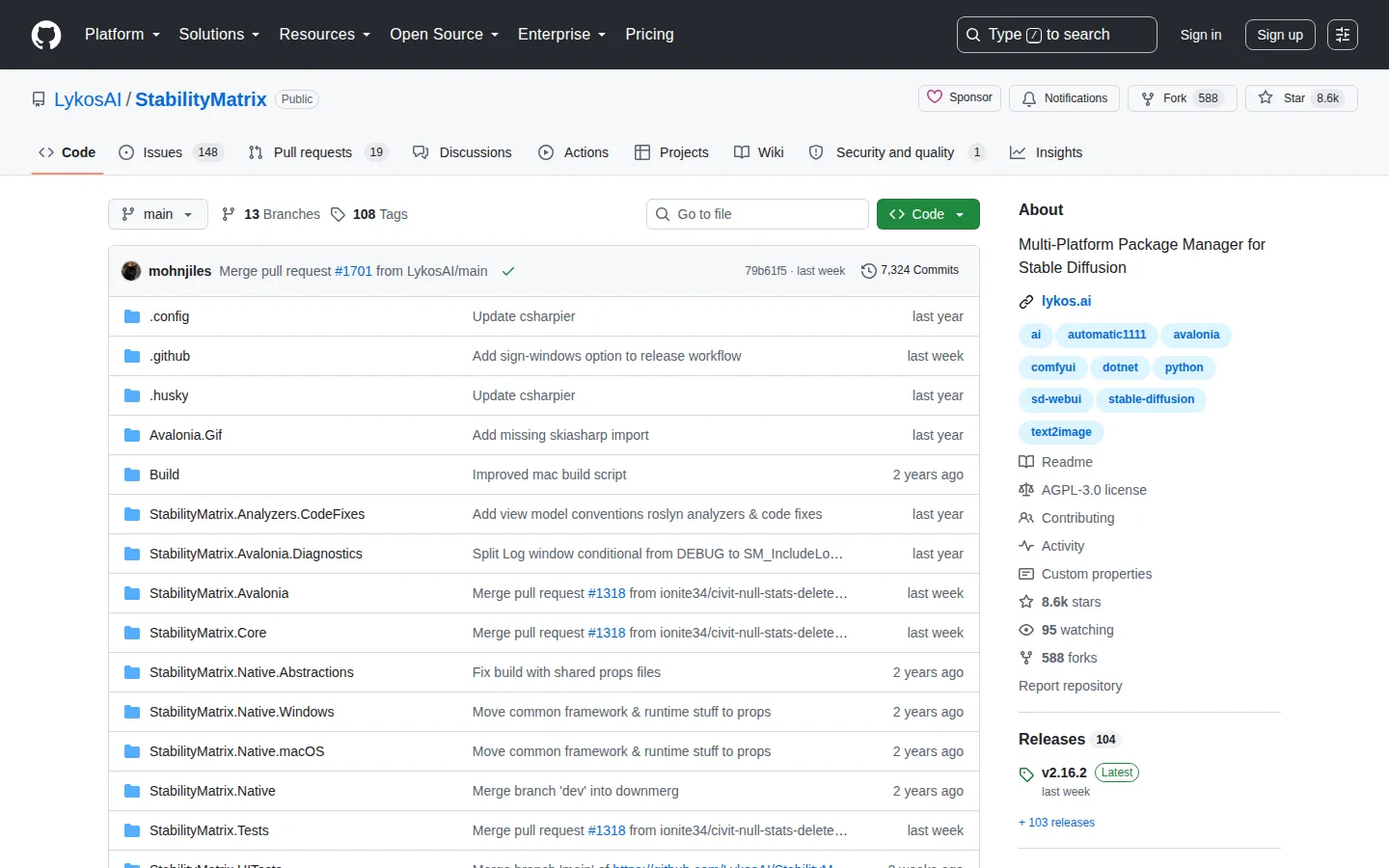Open the green Code dropdown button

click(x=928, y=214)
